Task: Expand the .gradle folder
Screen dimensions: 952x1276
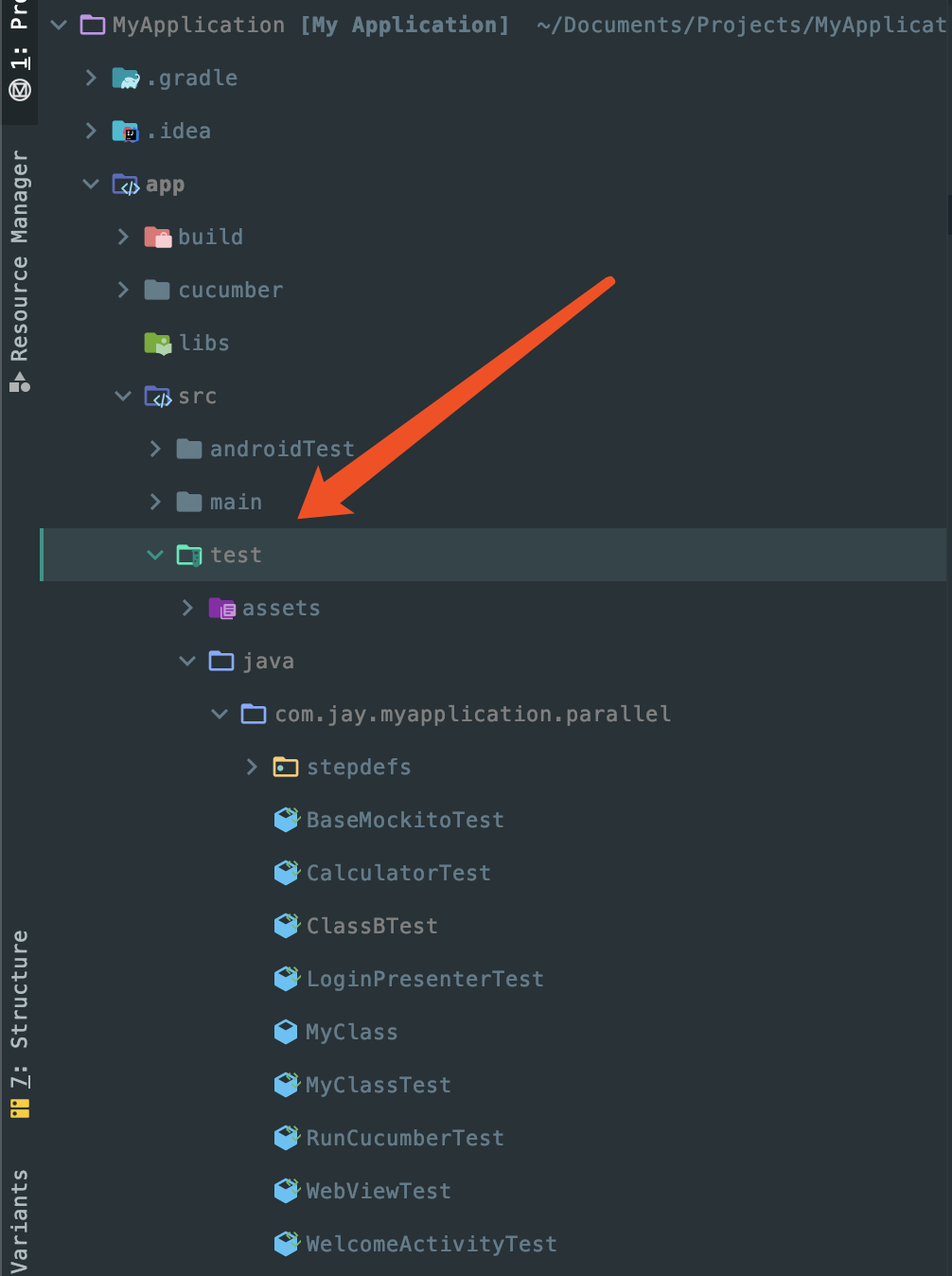Action: click(91, 79)
